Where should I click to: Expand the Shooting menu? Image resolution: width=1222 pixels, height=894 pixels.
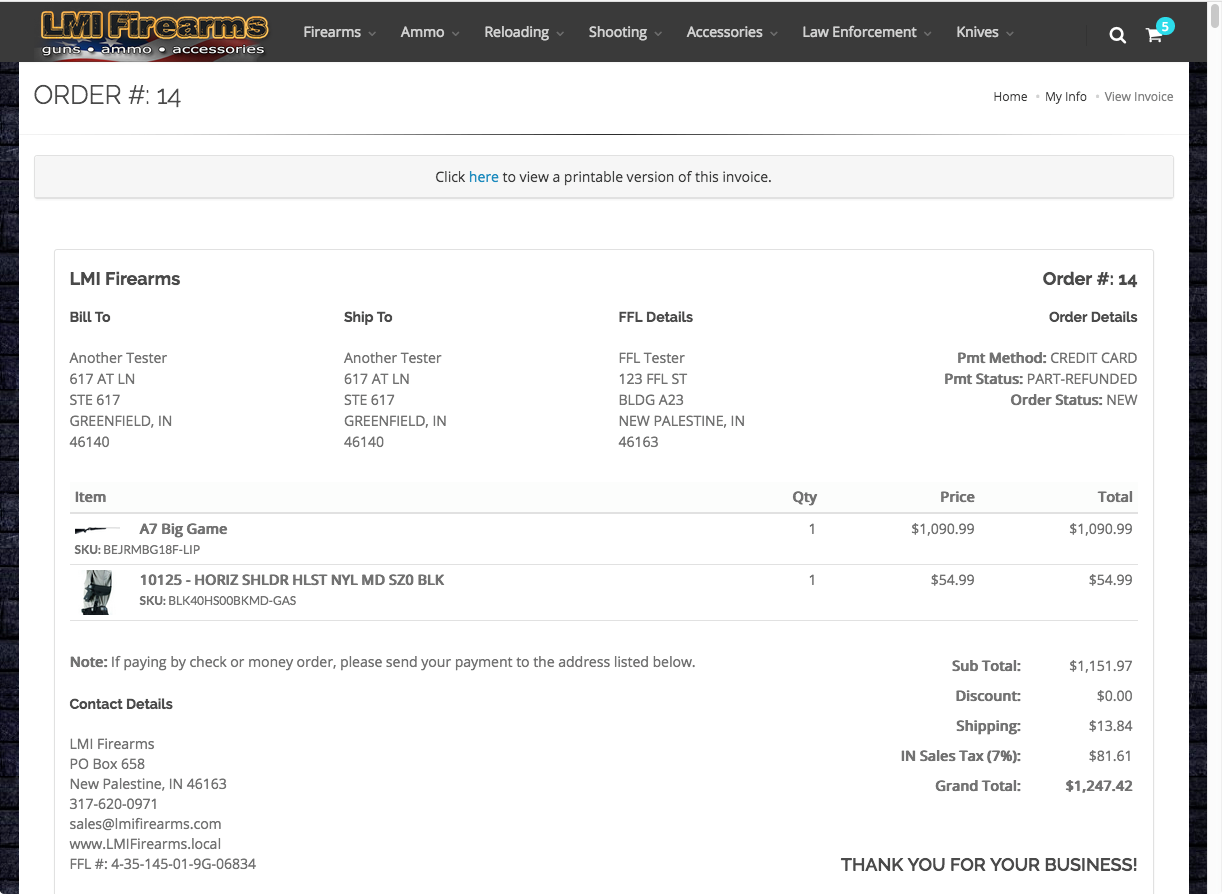(625, 32)
